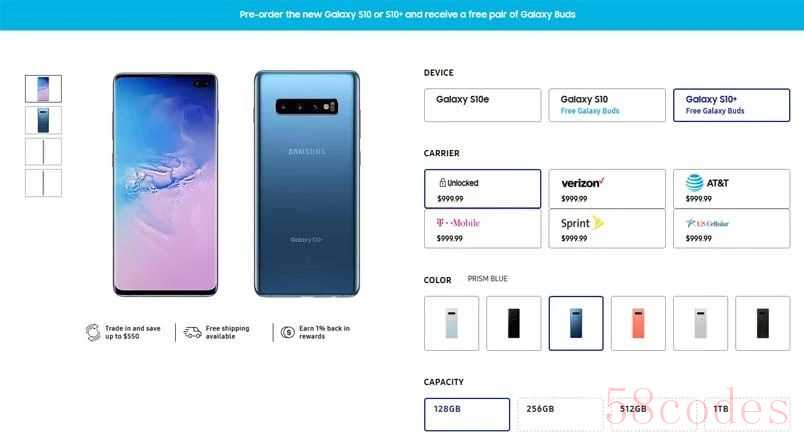Pick the T-Mobile carrier option
Viewport: 804px width, 437px height.
pyautogui.click(x=483, y=229)
